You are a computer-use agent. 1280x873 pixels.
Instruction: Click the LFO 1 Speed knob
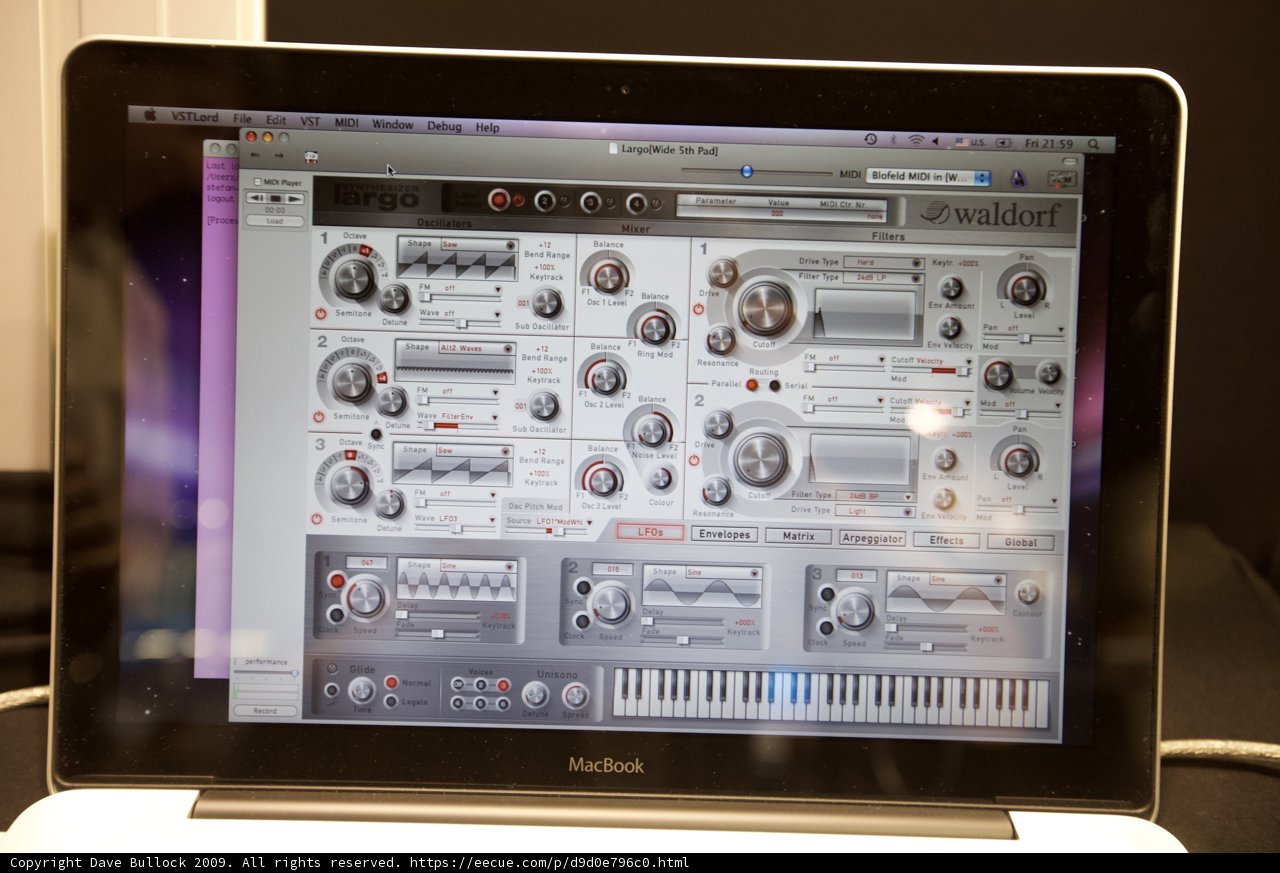coord(365,597)
